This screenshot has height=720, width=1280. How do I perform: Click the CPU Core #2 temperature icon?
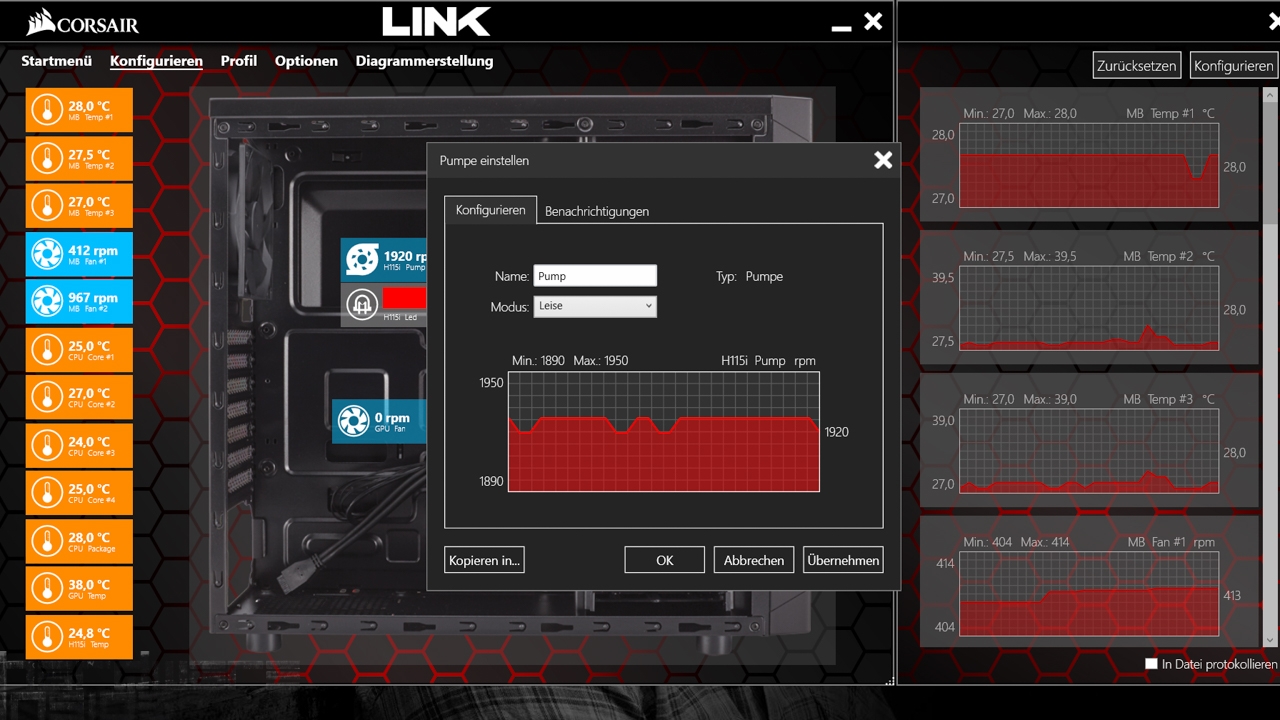point(47,398)
